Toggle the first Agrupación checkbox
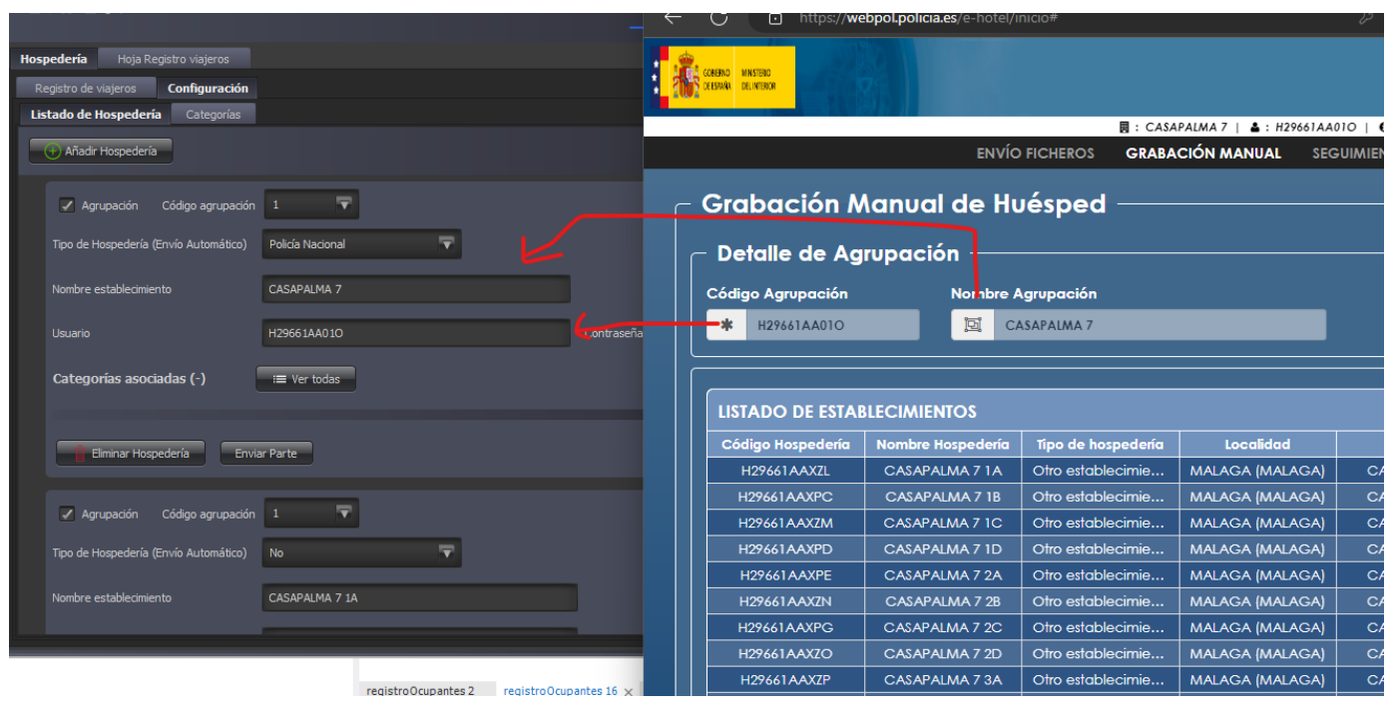This screenshot has height=714, width=1400. [67, 205]
